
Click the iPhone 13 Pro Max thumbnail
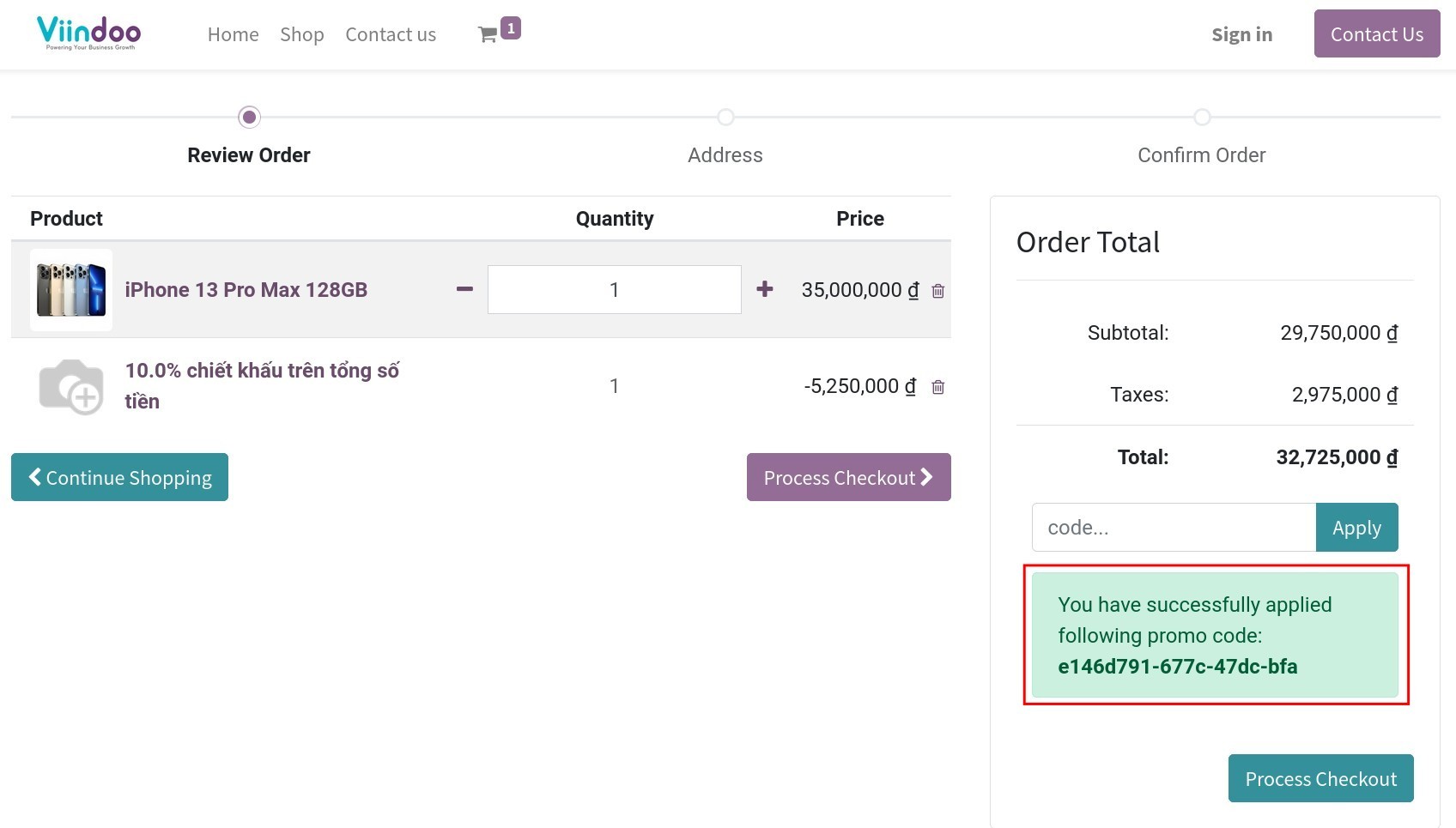click(x=71, y=290)
